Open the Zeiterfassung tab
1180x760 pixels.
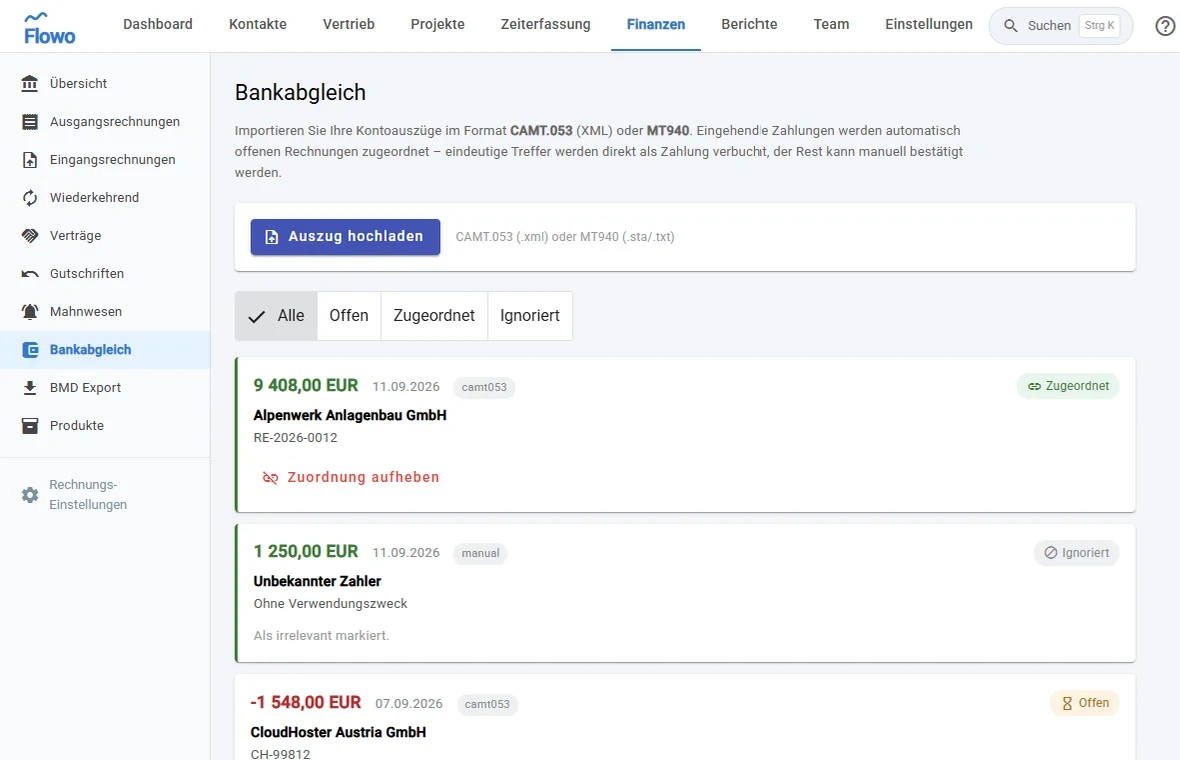coord(546,25)
